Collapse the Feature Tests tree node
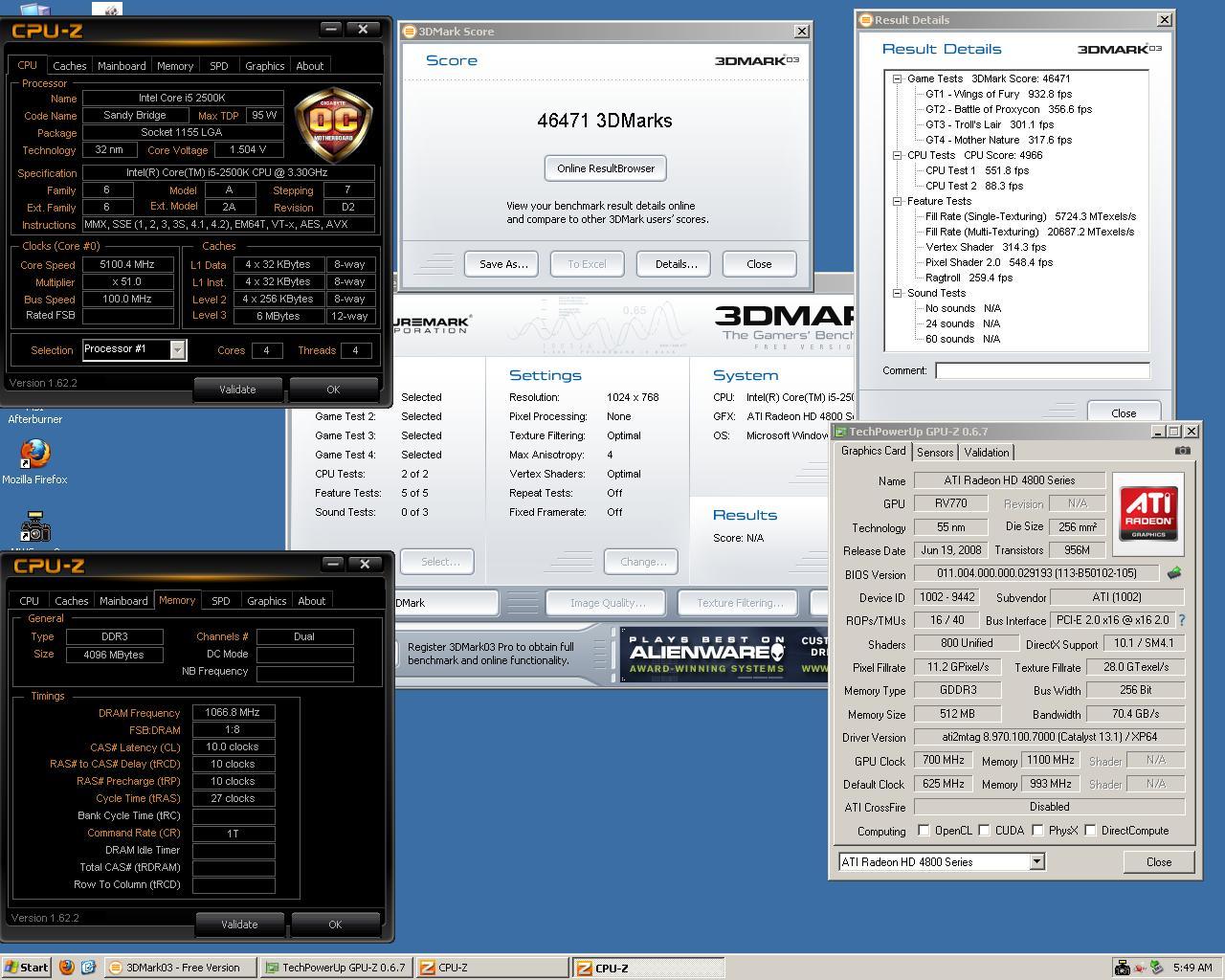The image size is (1225, 980). pos(898,201)
